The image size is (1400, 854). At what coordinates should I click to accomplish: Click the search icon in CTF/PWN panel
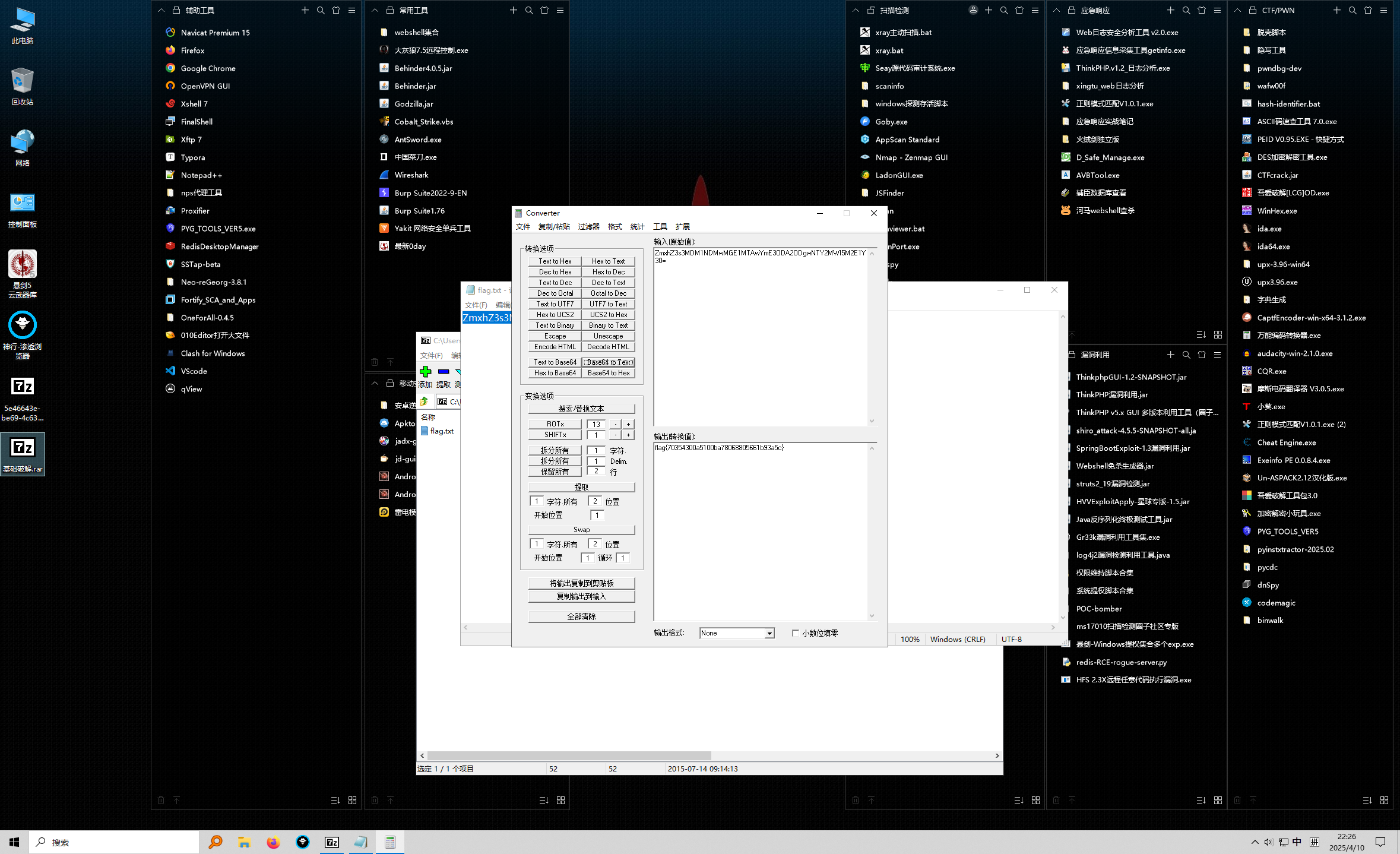pyautogui.click(x=1353, y=10)
